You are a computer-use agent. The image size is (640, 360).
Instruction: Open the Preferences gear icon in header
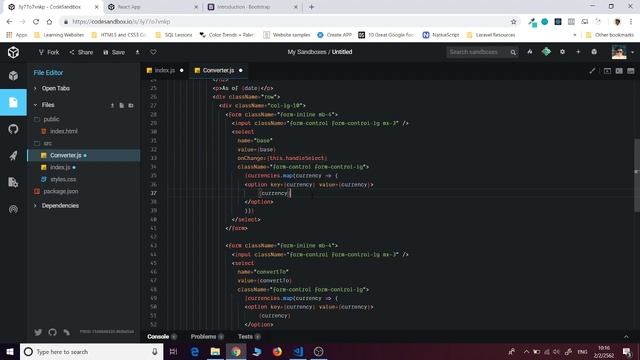(x=562, y=52)
